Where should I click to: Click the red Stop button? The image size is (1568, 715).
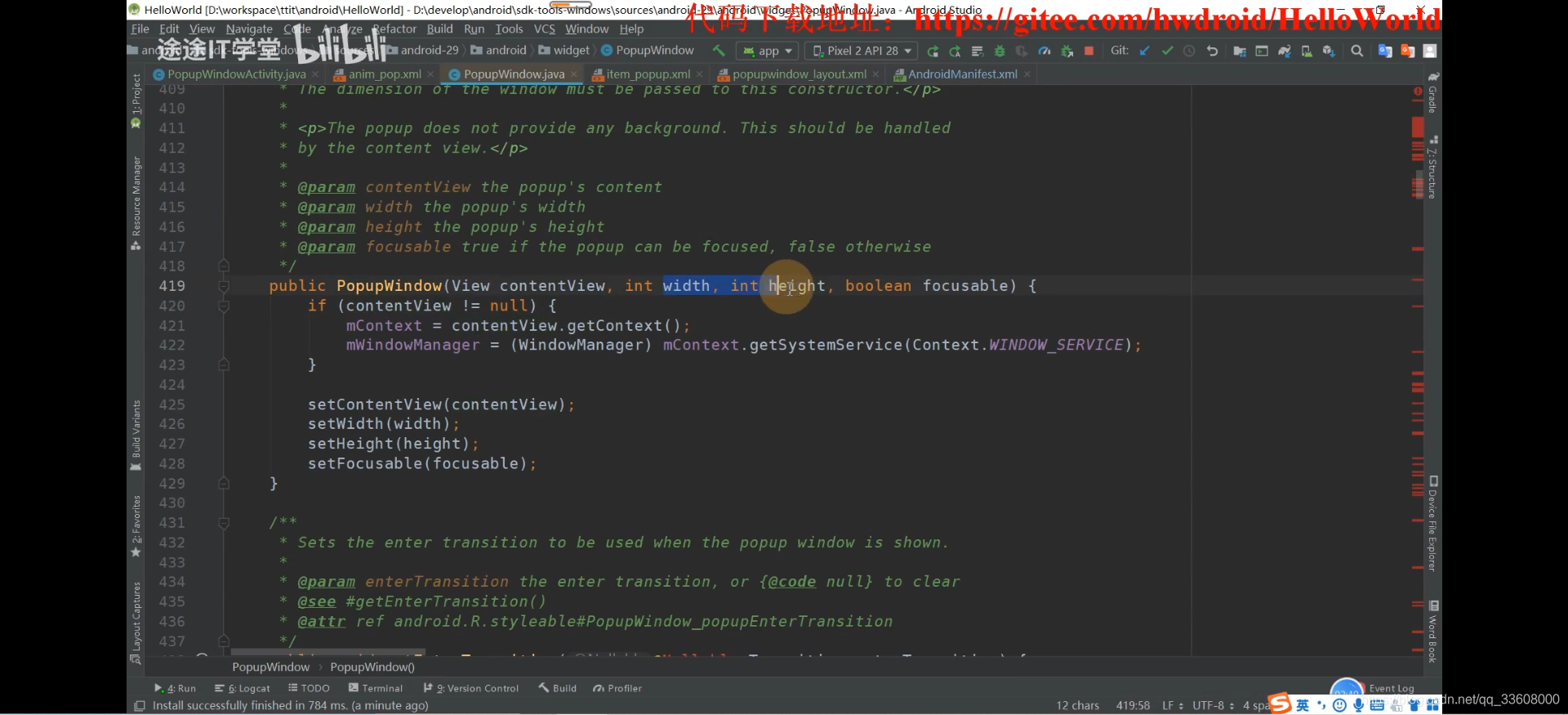point(1089,51)
